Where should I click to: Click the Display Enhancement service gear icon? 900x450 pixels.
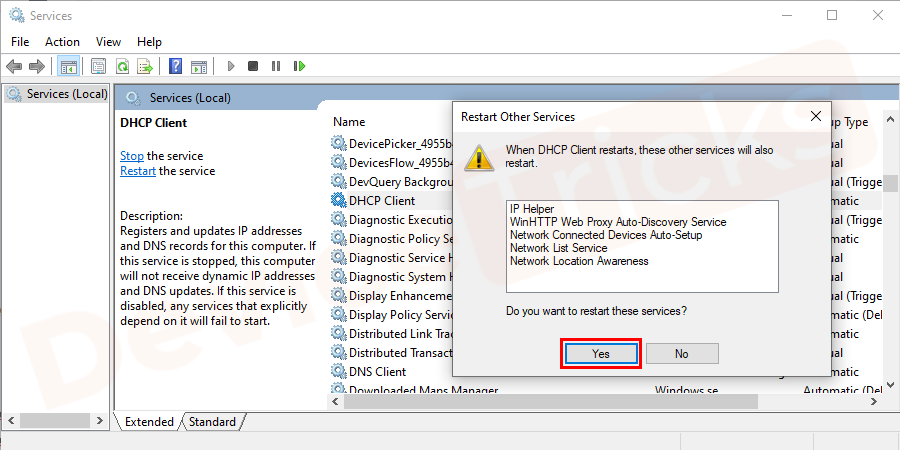(339, 296)
